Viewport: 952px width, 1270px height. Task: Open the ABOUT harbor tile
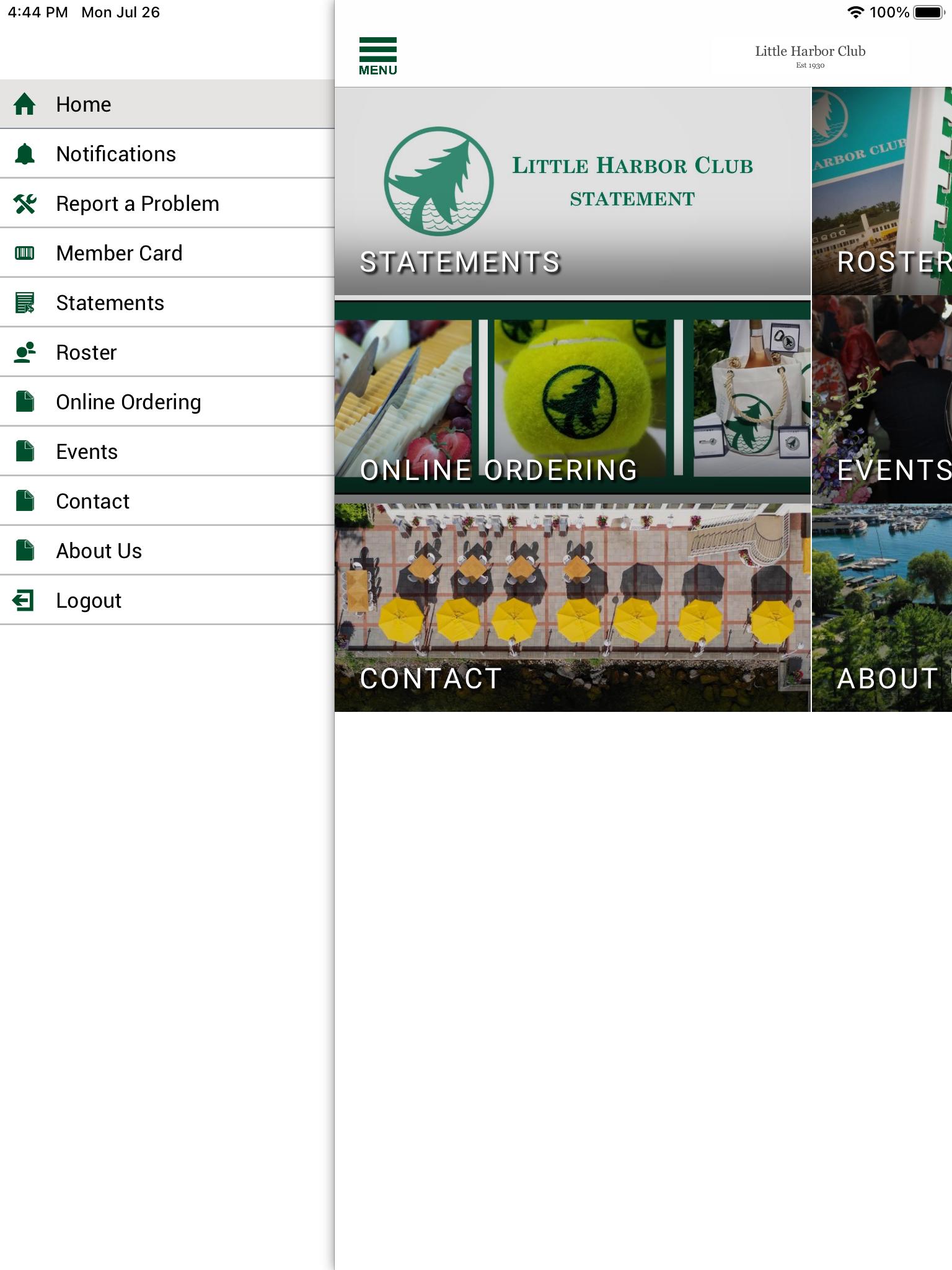point(882,608)
